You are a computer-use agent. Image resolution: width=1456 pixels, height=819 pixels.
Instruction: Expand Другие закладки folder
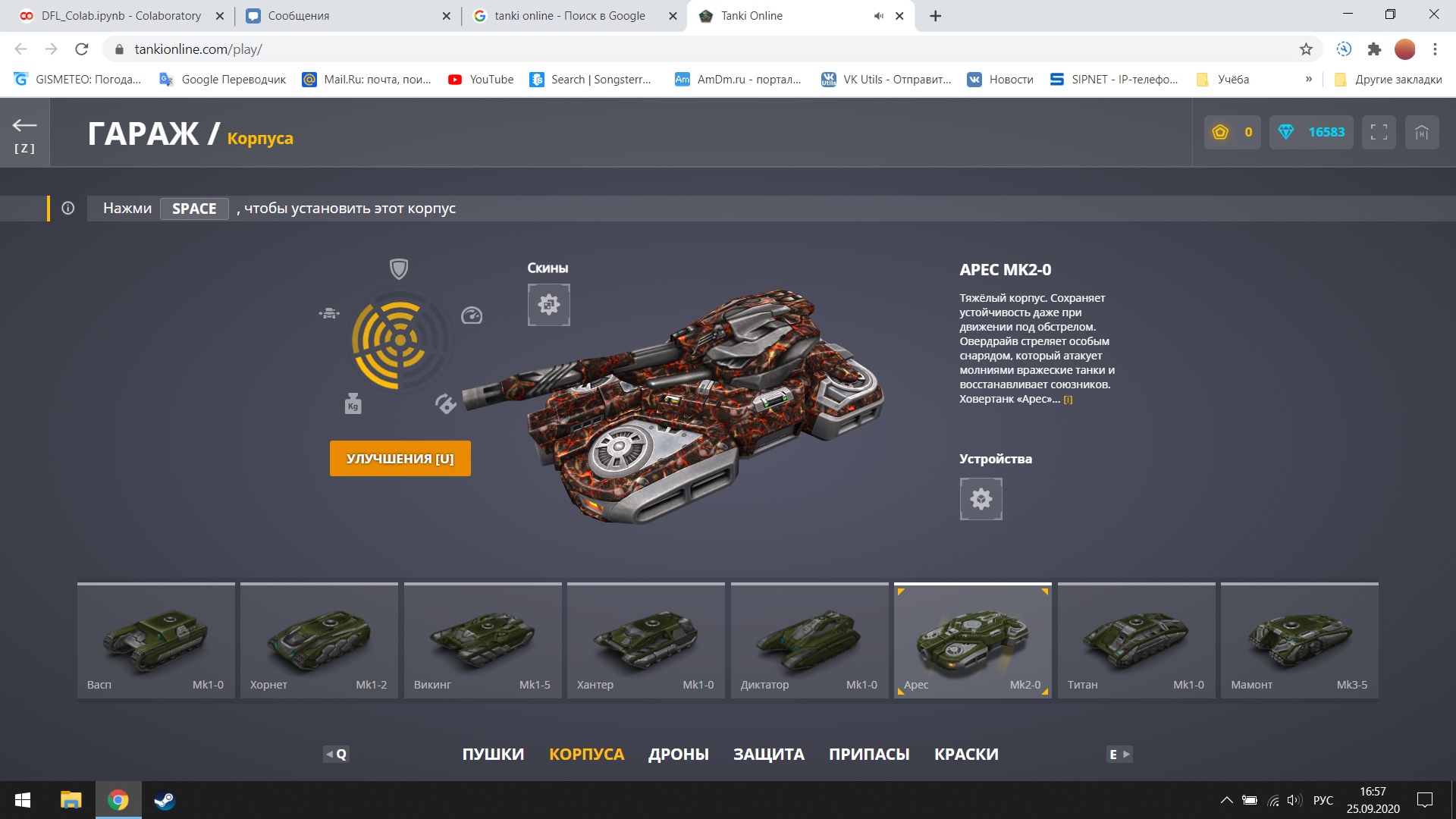[x=1388, y=80]
